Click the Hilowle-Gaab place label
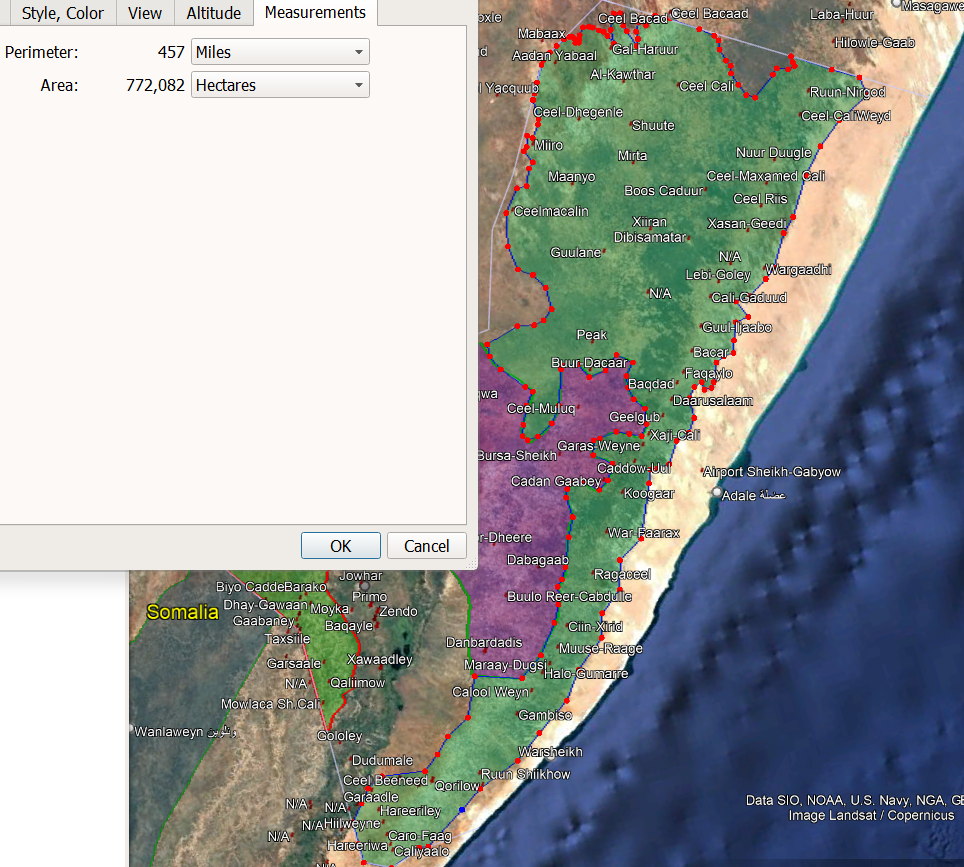 coord(874,42)
